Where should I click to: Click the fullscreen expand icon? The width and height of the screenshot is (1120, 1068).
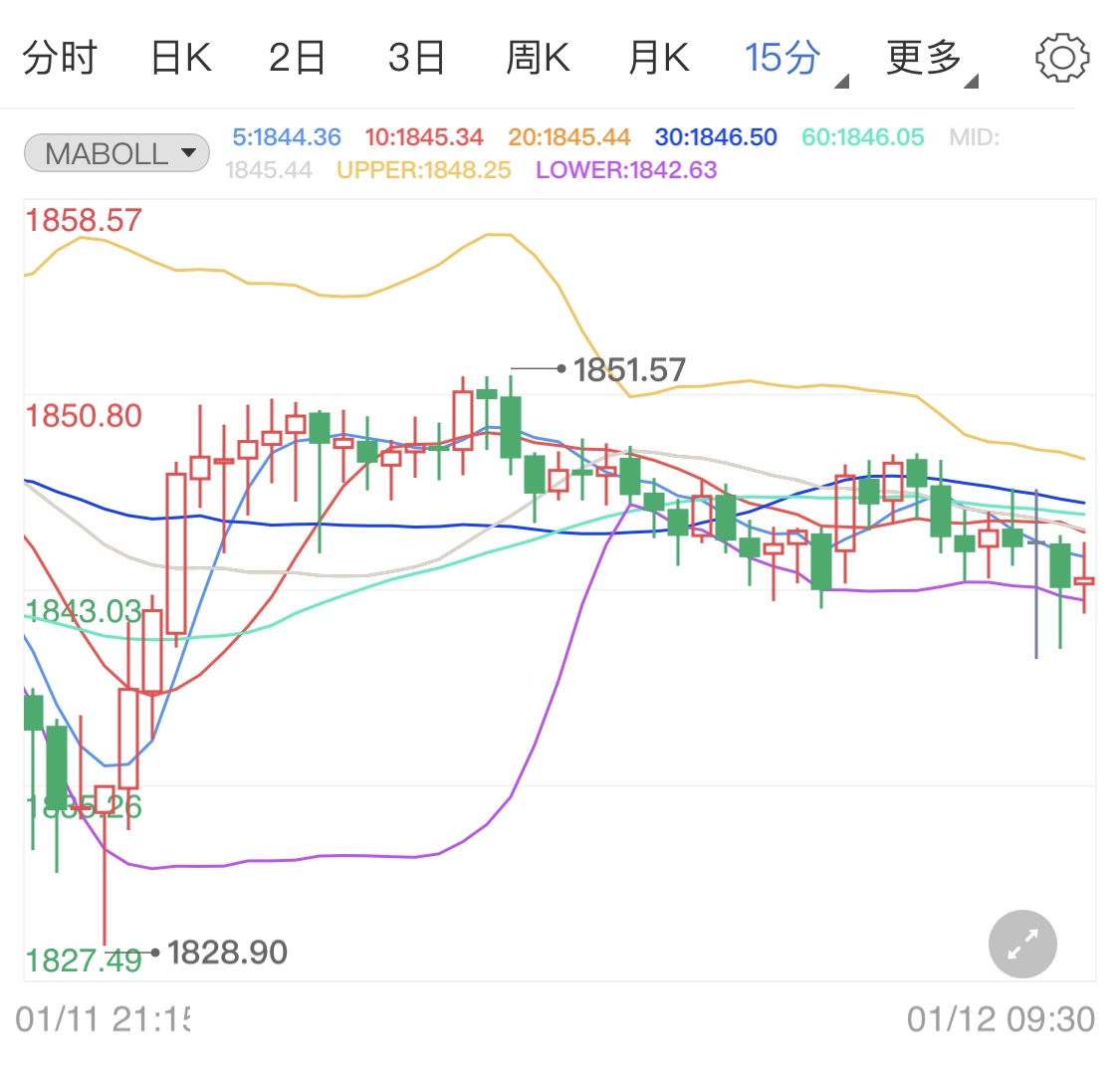tap(1021, 944)
